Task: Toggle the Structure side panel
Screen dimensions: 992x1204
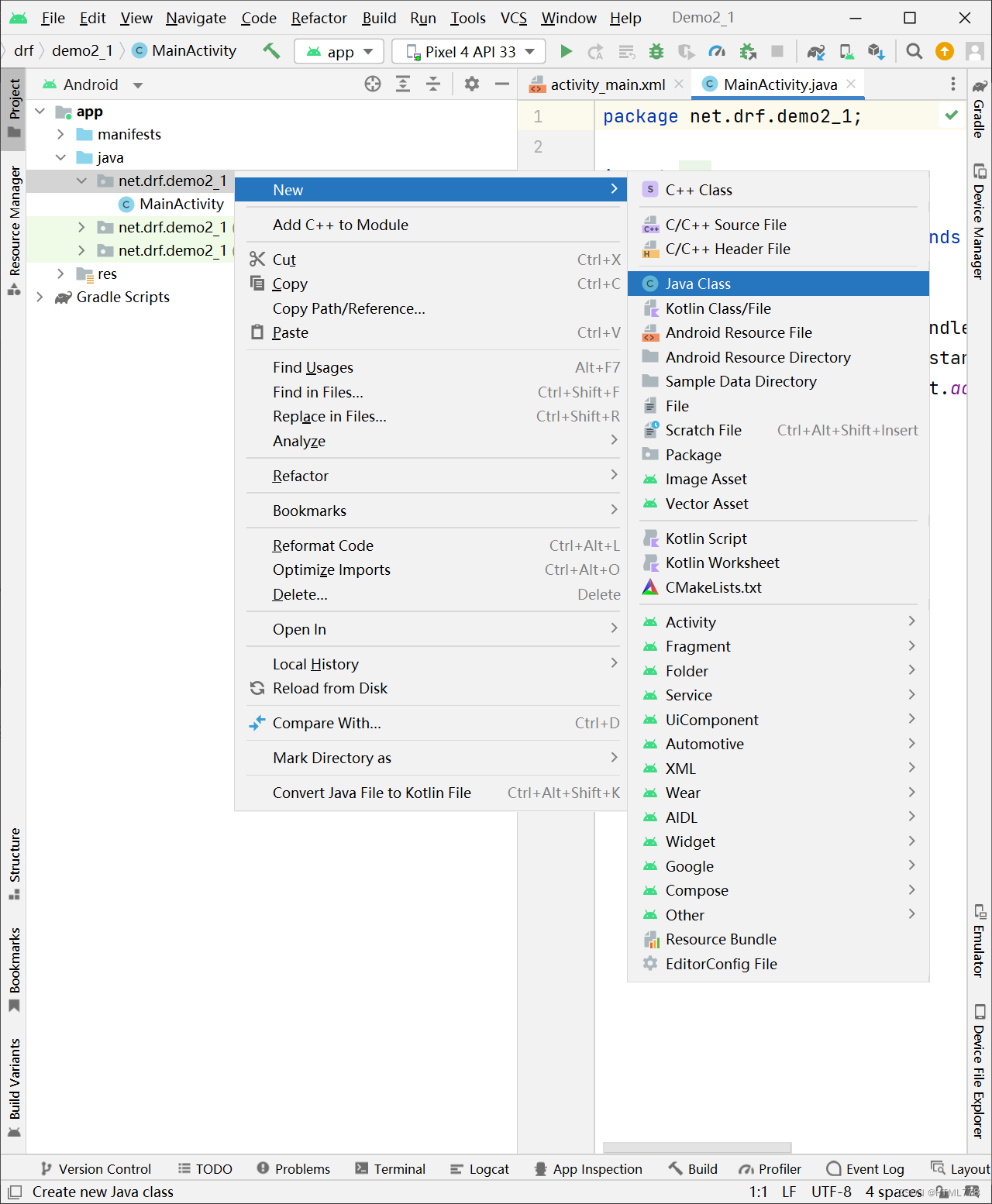Action: [x=14, y=864]
